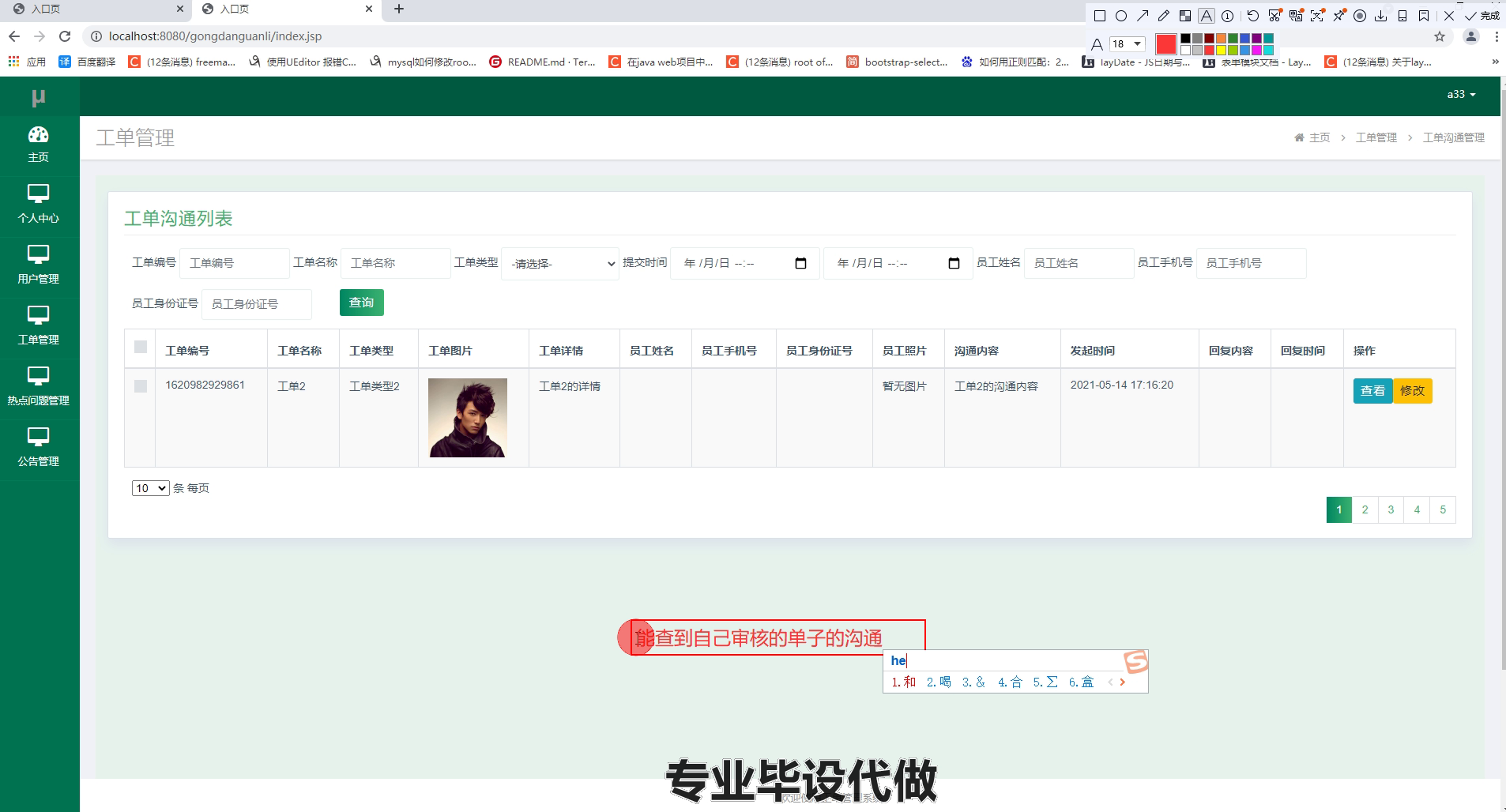Select the rectangle annotation tool
Viewport: 1506px width, 812px height.
coord(1099,16)
